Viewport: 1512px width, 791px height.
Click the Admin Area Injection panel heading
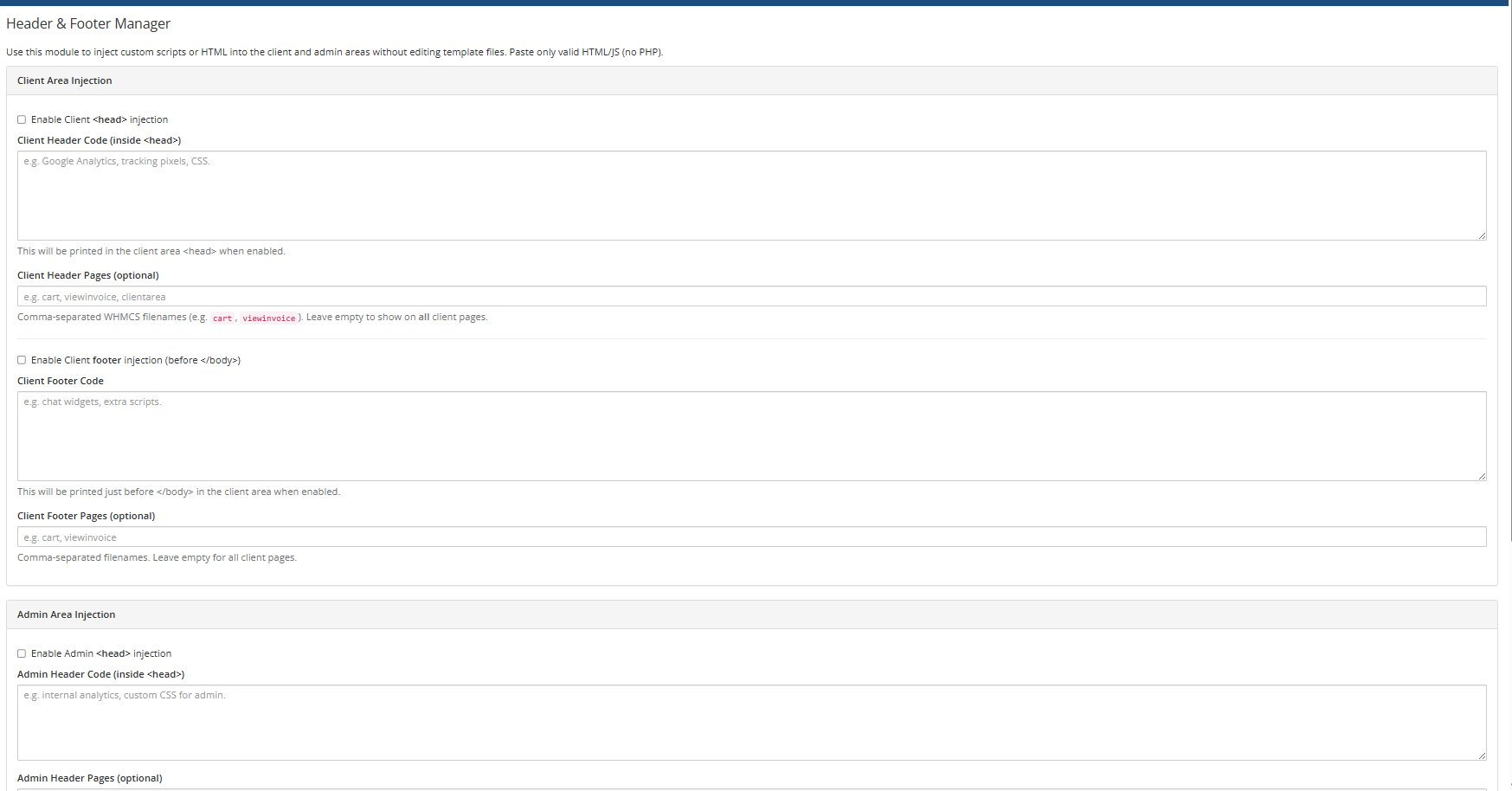[67, 615]
